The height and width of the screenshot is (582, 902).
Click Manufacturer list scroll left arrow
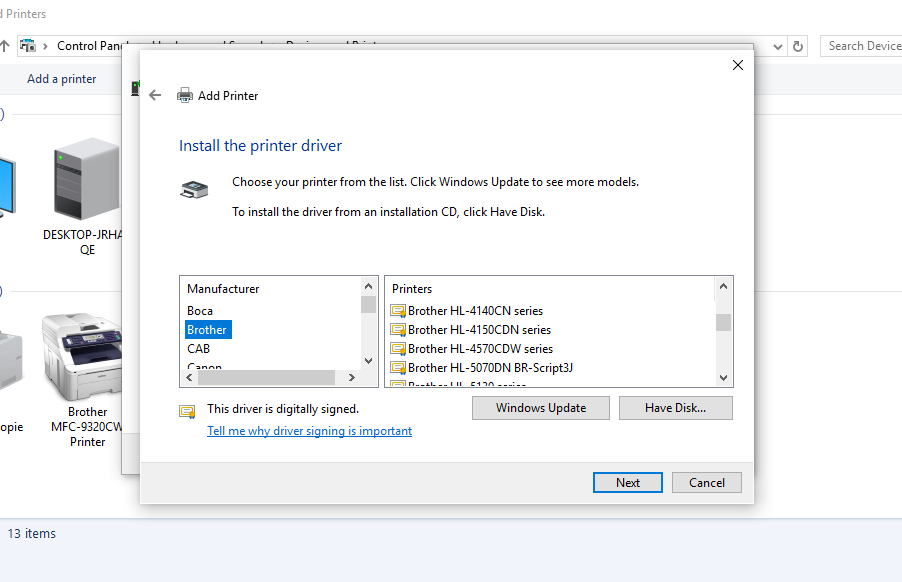pyautogui.click(x=189, y=377)
